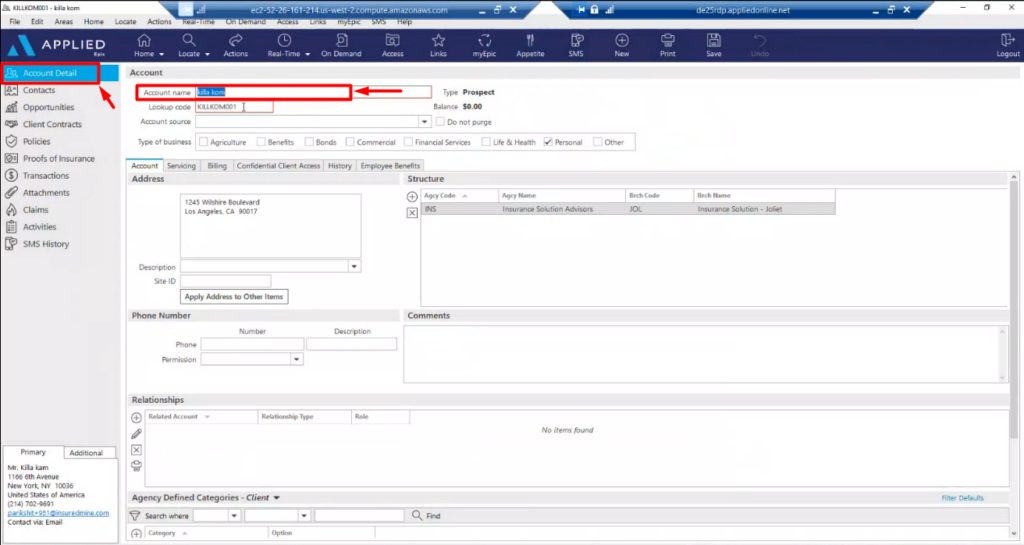1024x545 pixels.
Task: Open the Links star icon
Action: point(438,40)
